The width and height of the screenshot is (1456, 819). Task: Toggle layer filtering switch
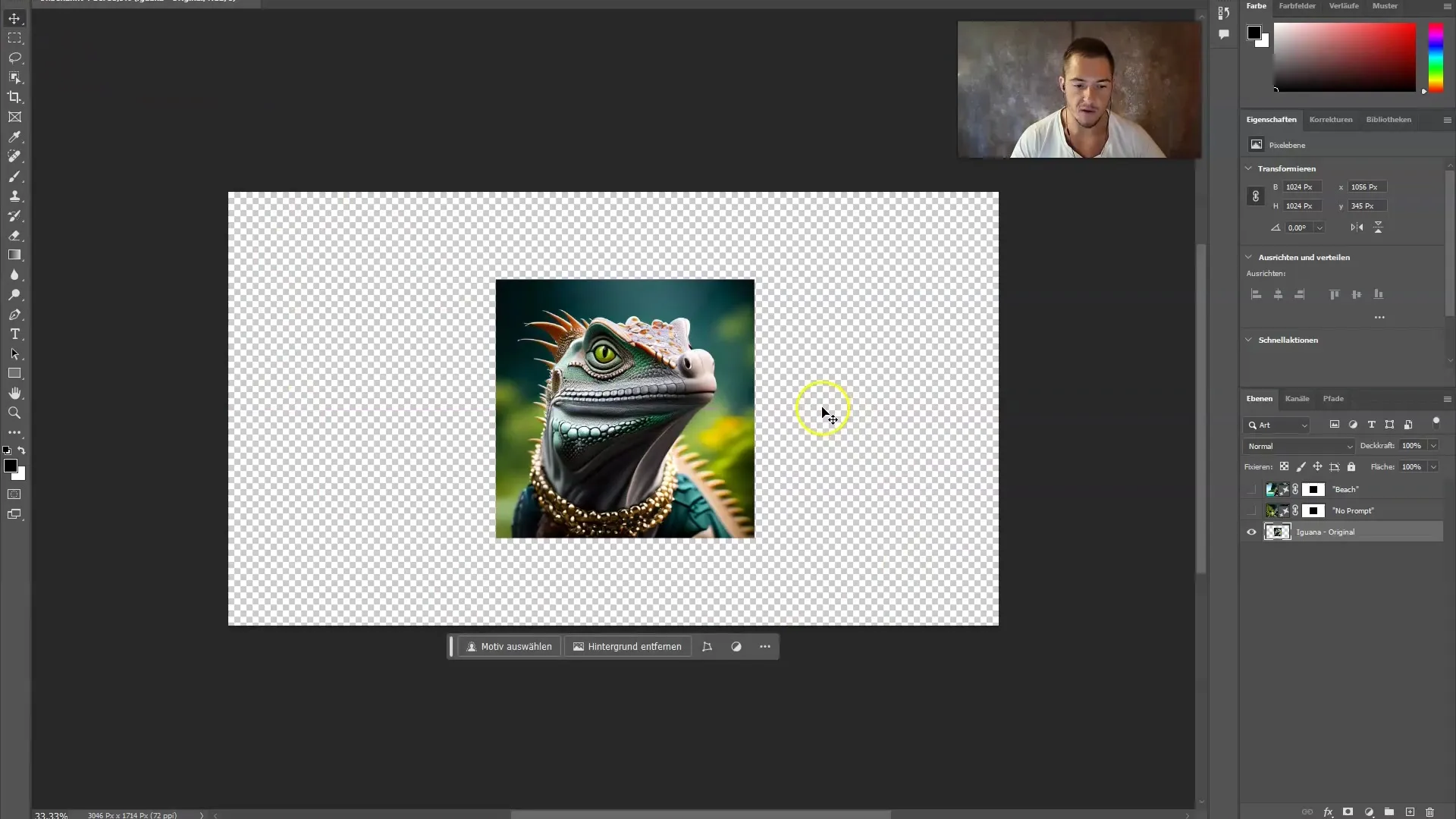pos(1436,423)
